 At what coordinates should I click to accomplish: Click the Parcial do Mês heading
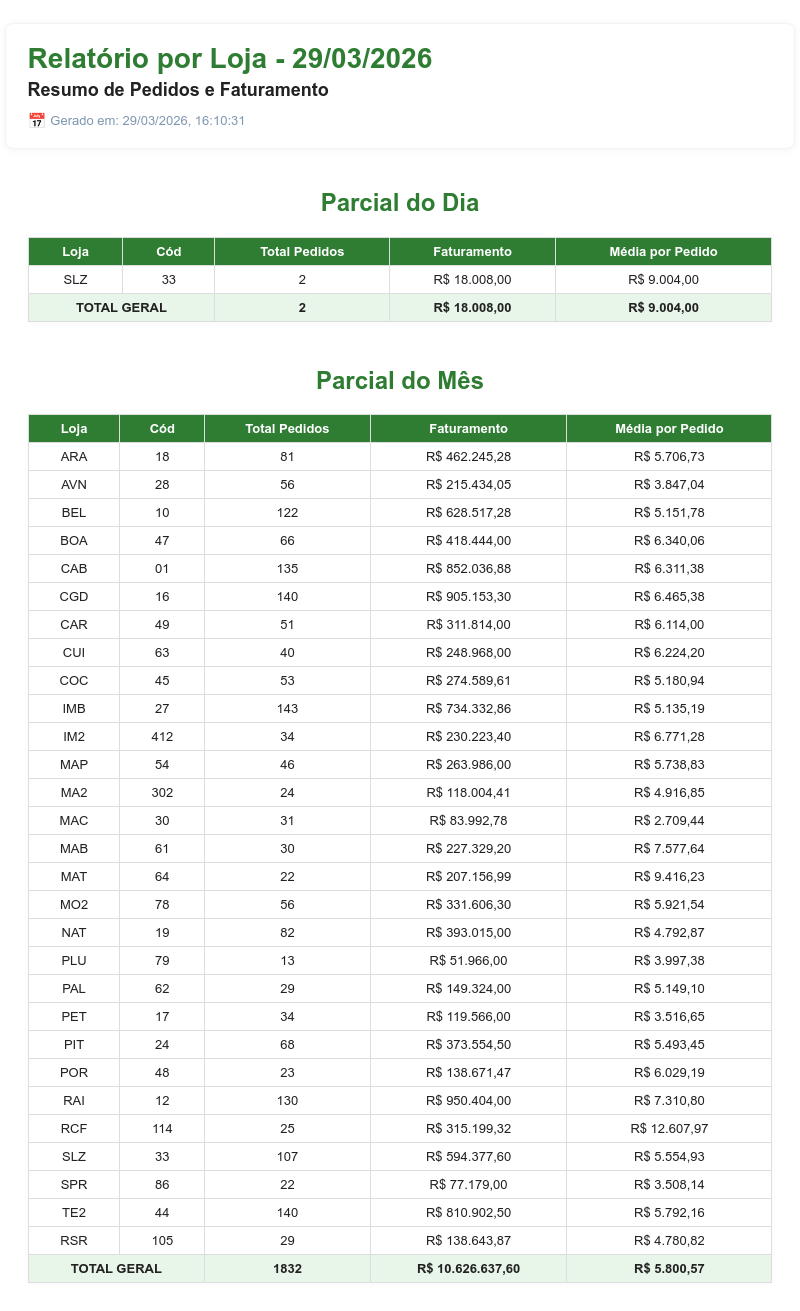(400, 381)
